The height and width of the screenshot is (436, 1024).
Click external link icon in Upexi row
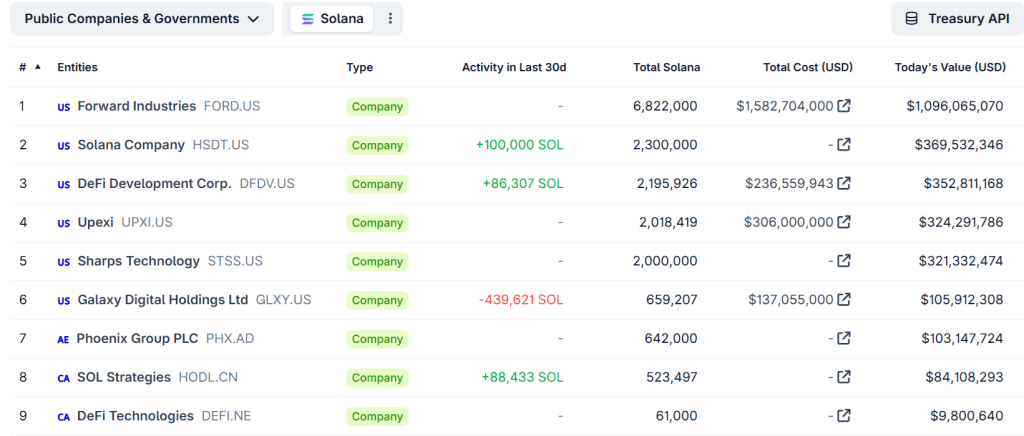point(844,222)
